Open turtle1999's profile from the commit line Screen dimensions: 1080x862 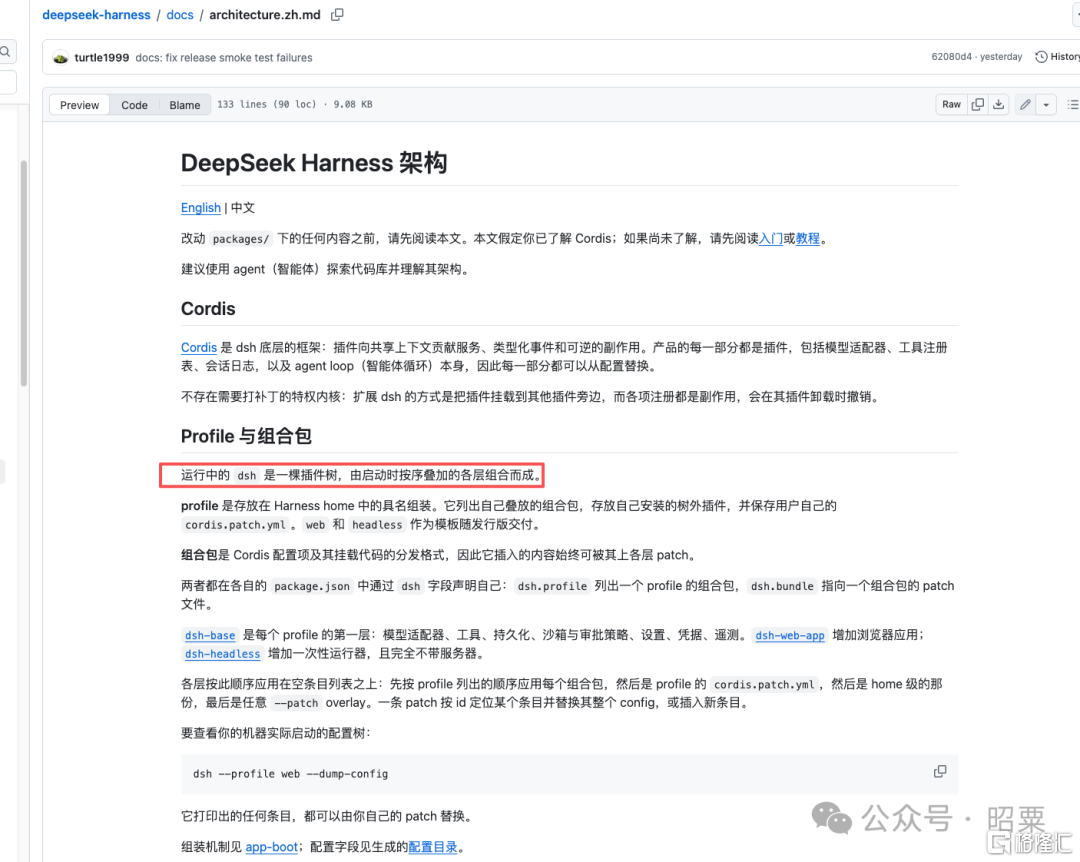pyautogui.click(x=101, y=57)
